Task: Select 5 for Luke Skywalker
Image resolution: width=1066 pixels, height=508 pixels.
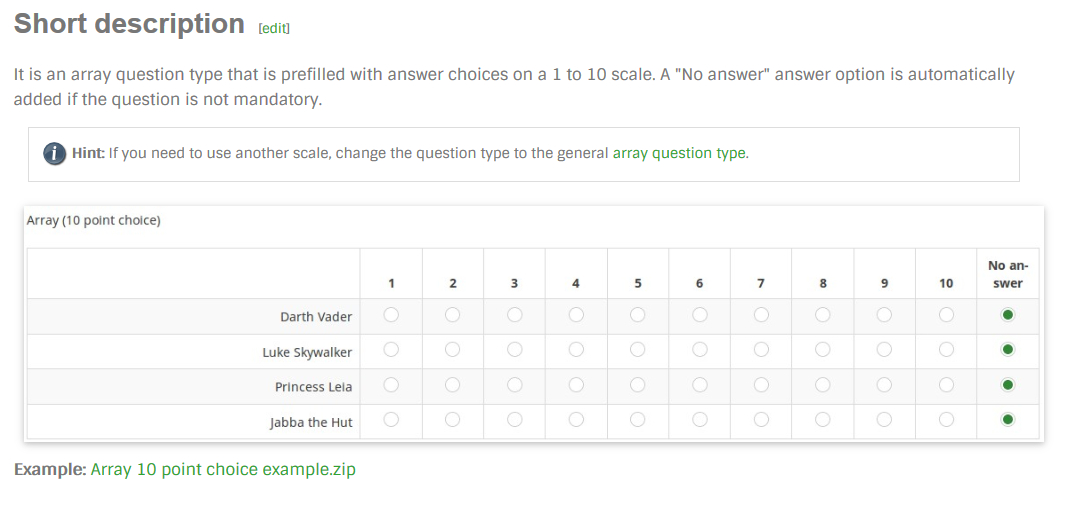Action: 638,350
